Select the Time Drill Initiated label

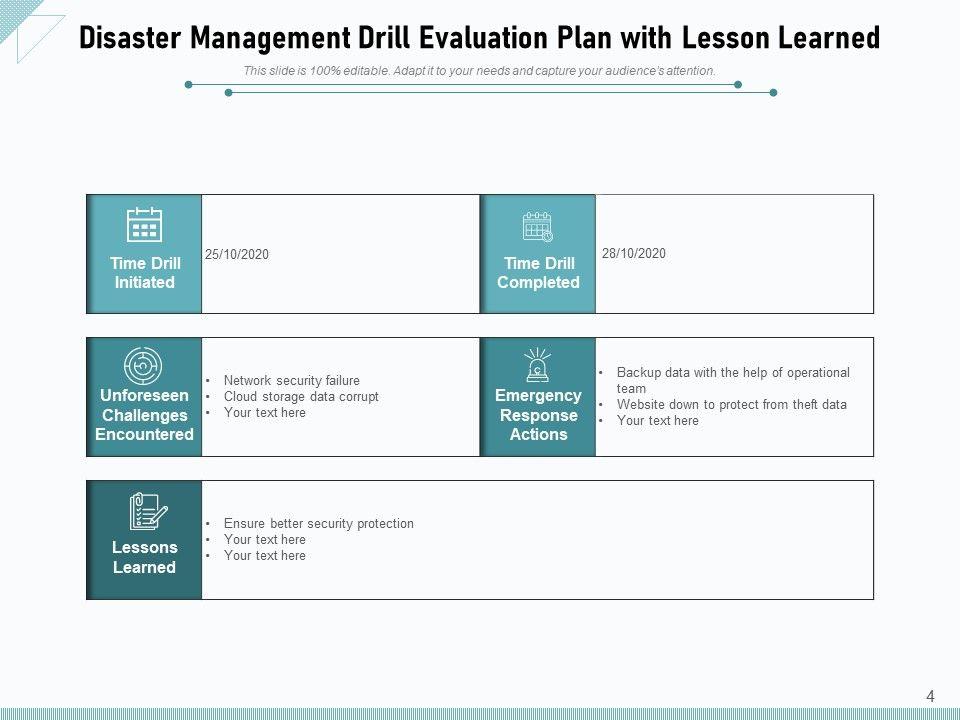(145, 273)
